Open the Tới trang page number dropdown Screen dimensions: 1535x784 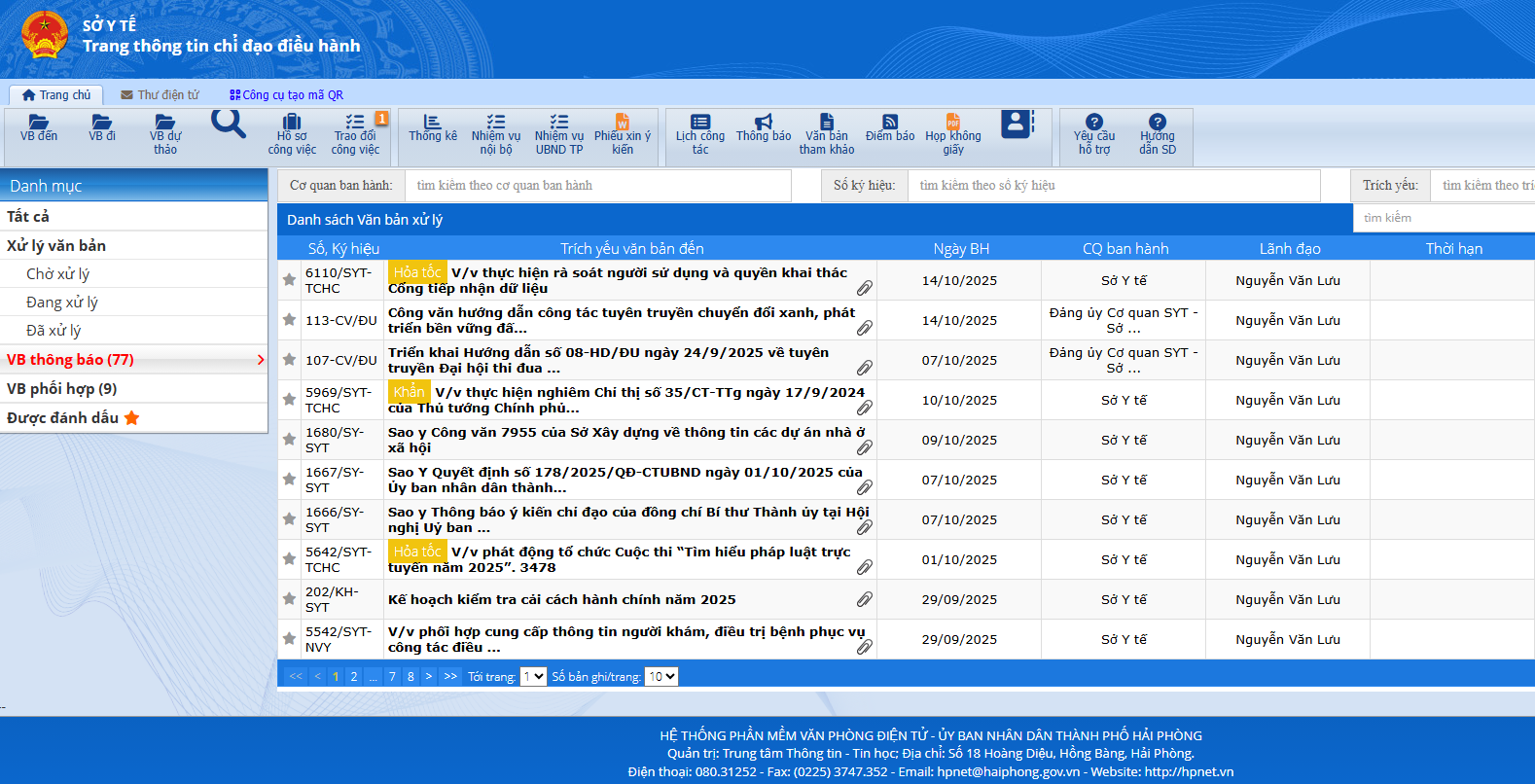[533, 676]
